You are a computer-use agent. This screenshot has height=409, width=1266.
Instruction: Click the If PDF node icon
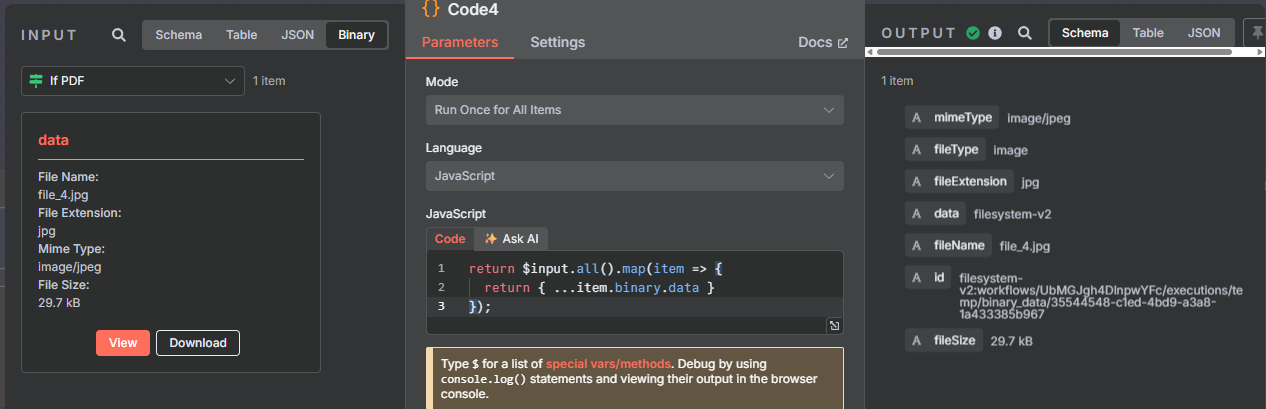(x=36, y=81)
